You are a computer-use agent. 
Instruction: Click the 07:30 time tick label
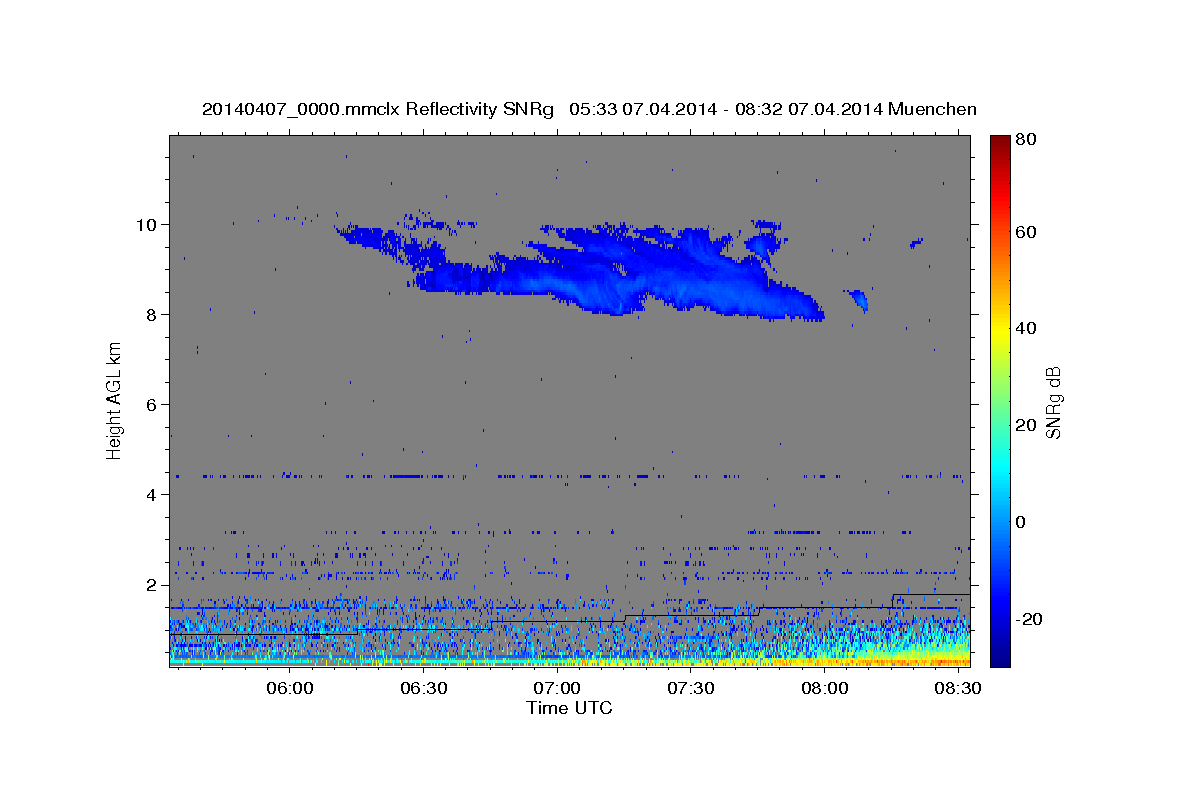click(690, 689)
